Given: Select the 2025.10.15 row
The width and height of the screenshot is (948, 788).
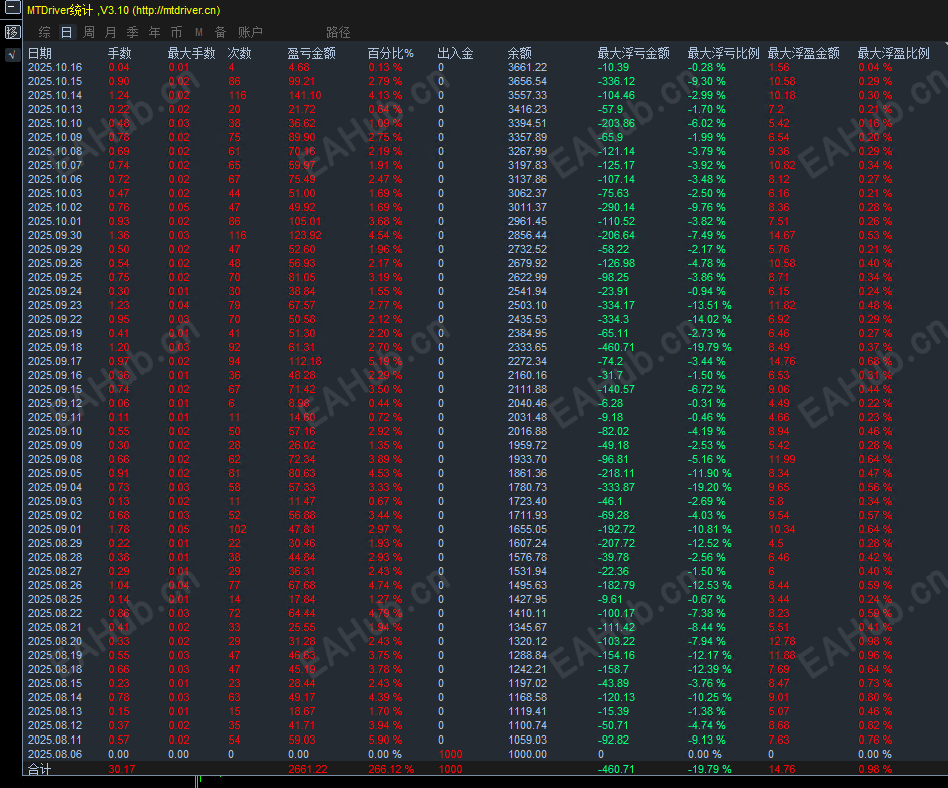Looking at the screenshot, I should click(485, 81).
